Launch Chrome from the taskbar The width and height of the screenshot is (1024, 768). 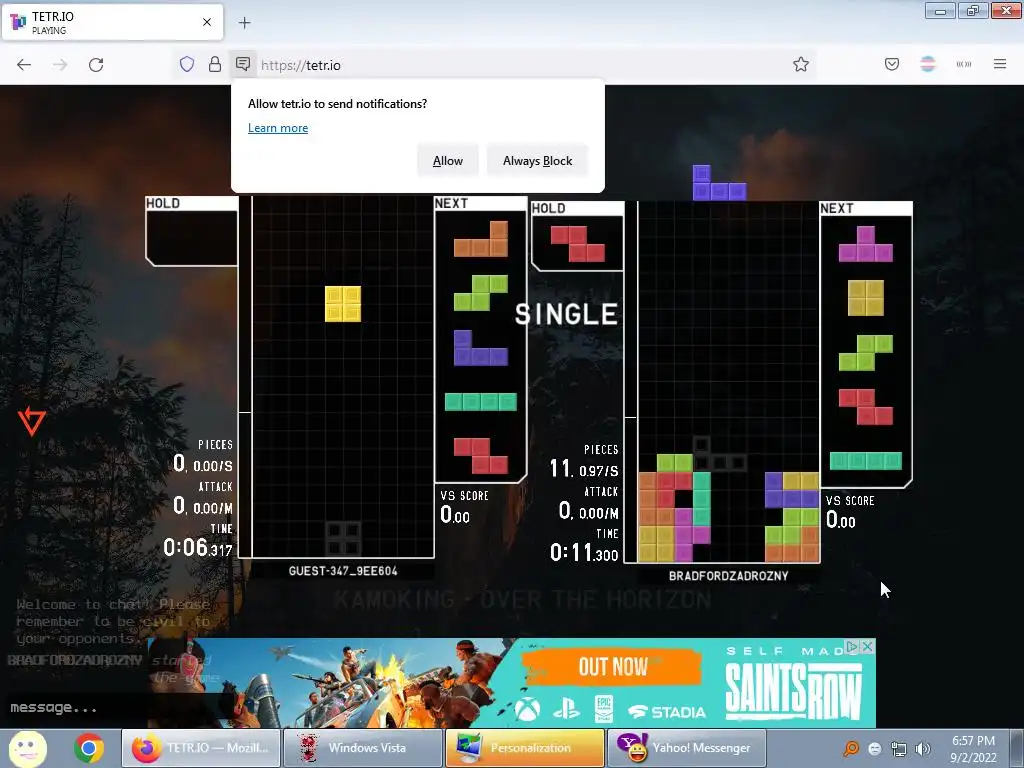tap(88, 748)
